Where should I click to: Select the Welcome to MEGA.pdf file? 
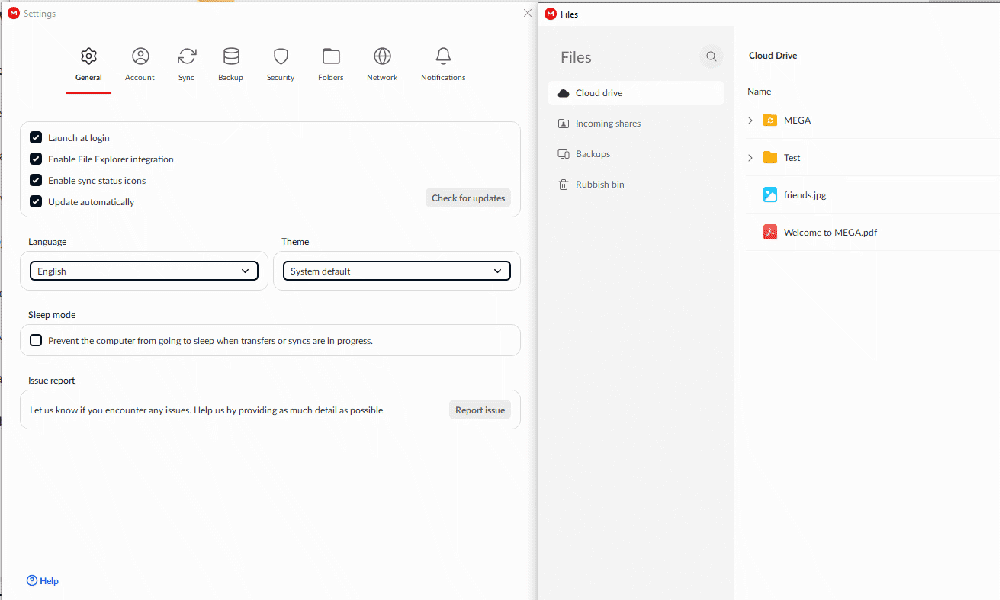point(830,233)
